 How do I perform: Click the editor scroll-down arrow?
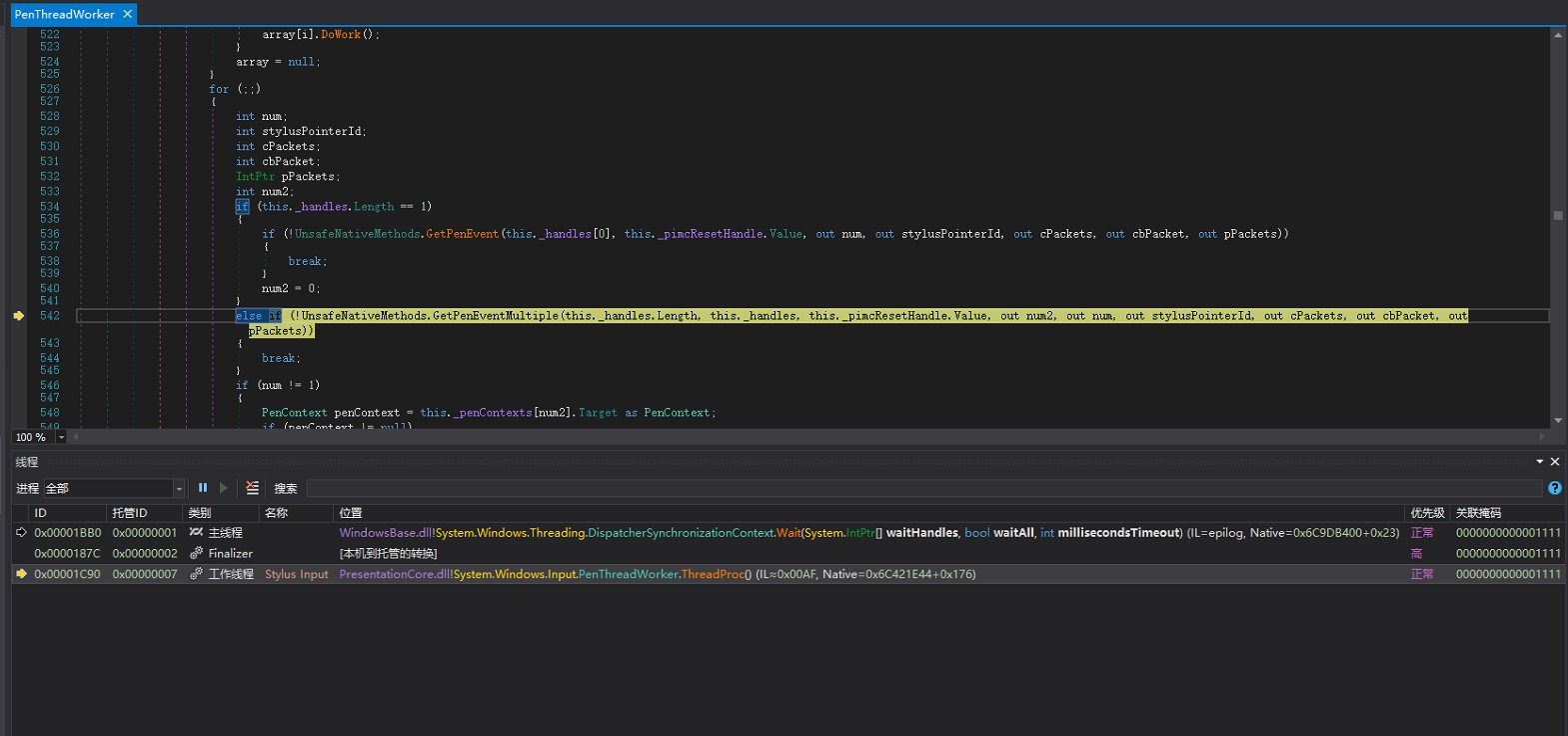[x=1557, y=421]
